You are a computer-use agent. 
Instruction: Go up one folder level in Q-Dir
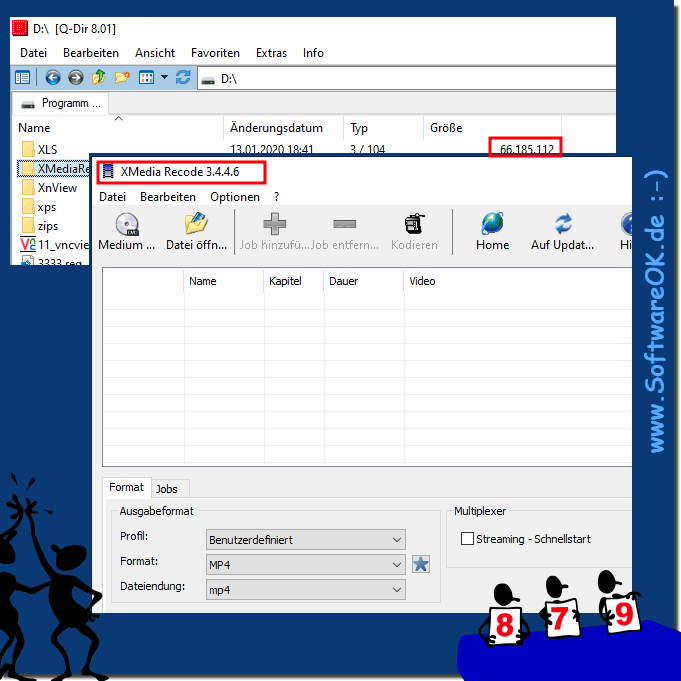pyautogui.click(x=99, y=78)
